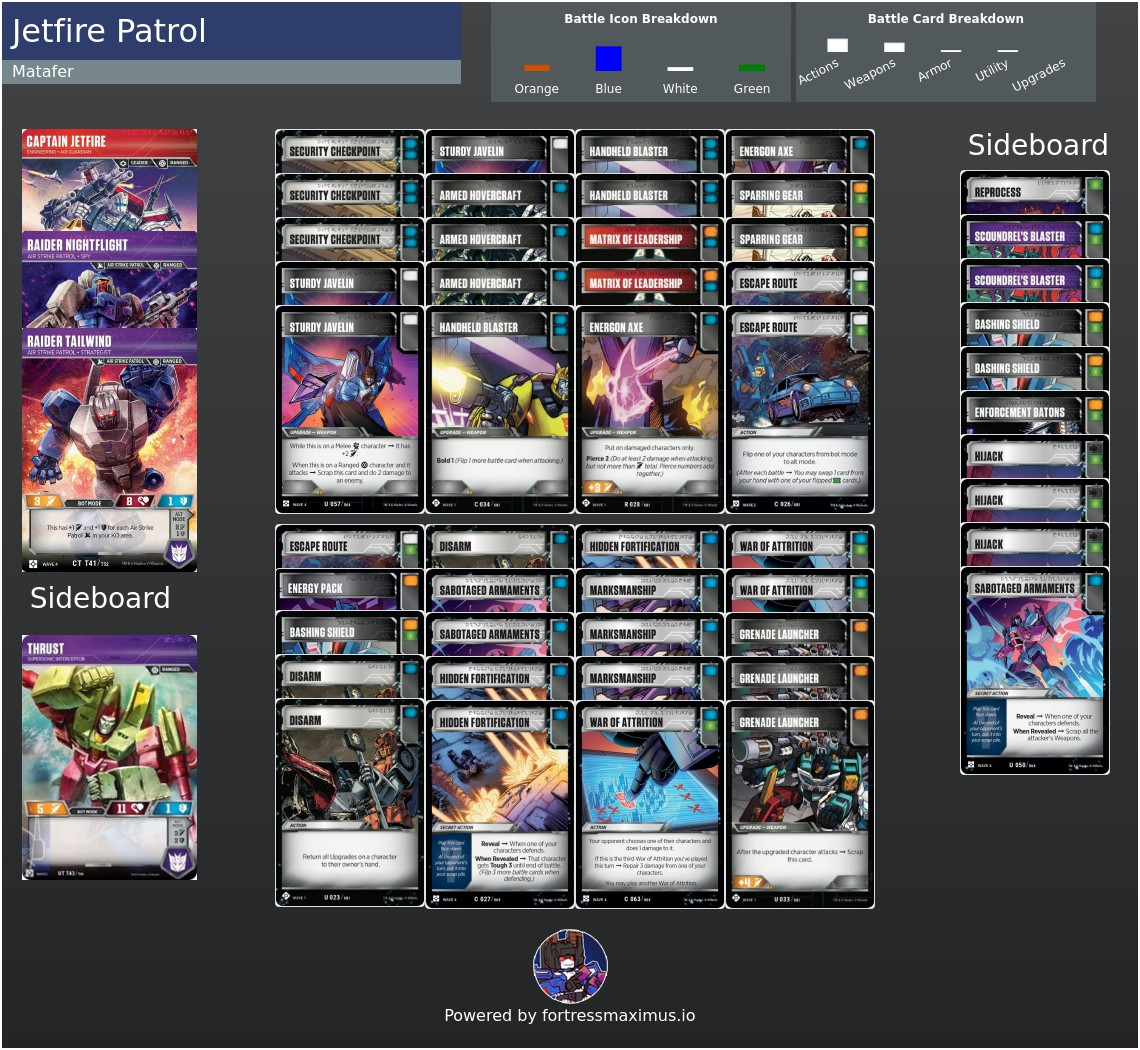Click the Disarm full card artwork
This screenshot has width=1140, height=1050.
click(x=349, y=777)
